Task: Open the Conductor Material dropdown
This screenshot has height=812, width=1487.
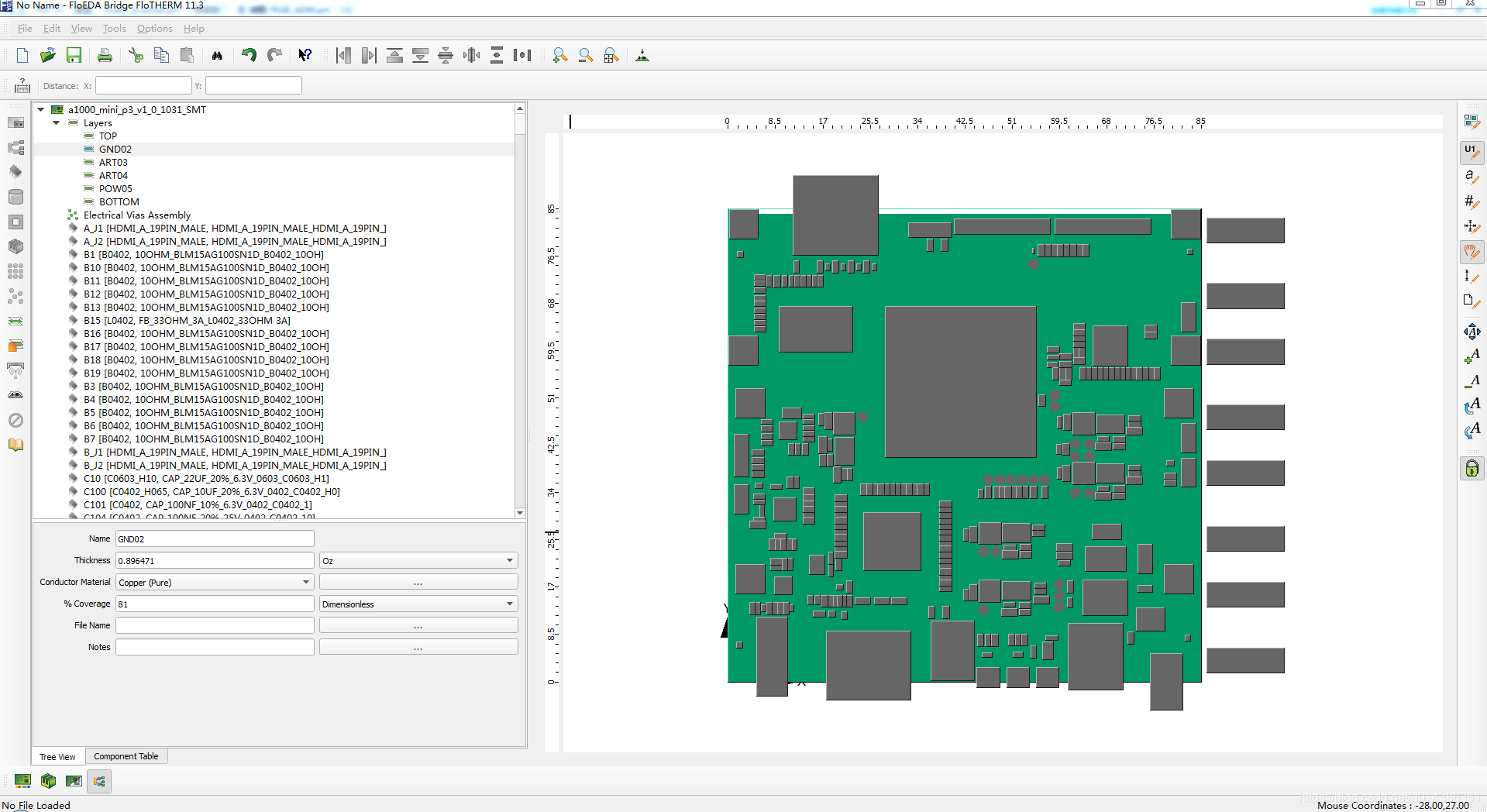Action: pyautogui.click(x=215, y=582)
